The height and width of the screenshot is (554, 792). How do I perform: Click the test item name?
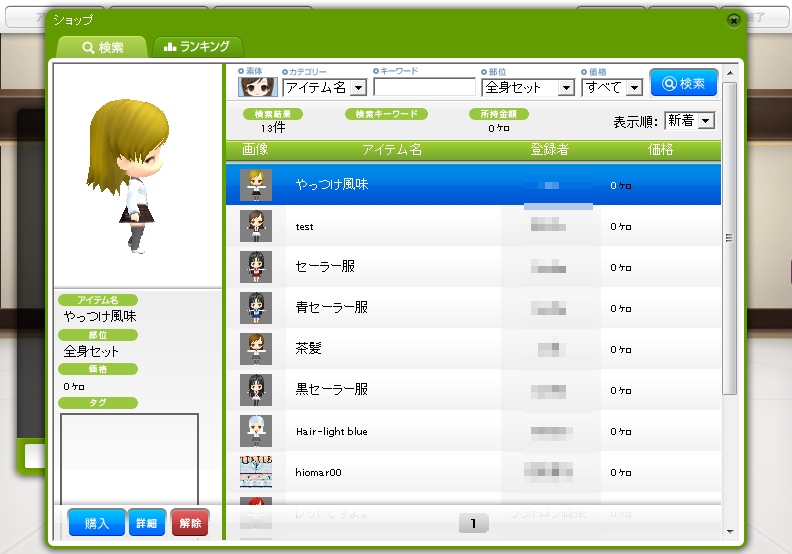[x=304, y=227]
